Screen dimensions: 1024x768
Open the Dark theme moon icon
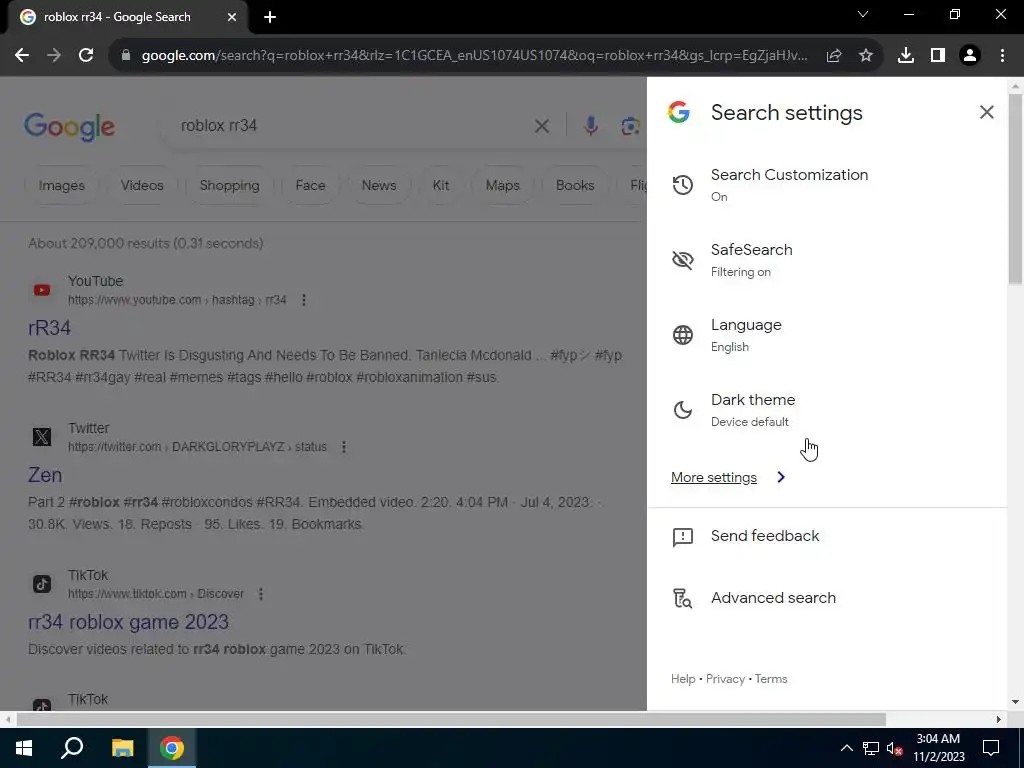coord(682,410)
